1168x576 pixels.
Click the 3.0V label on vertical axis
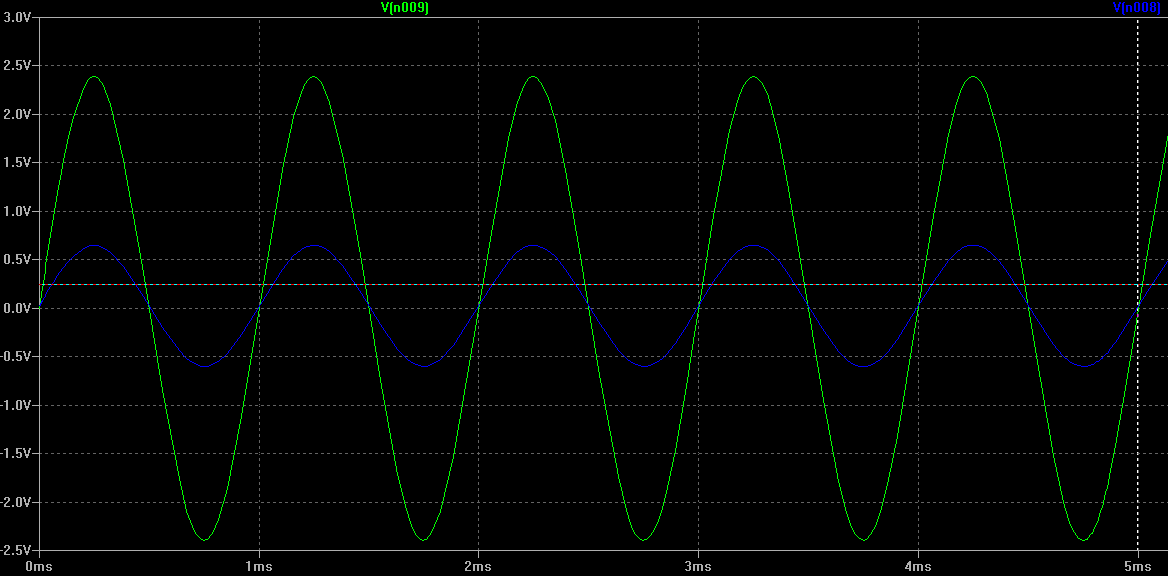click(16, 17)
